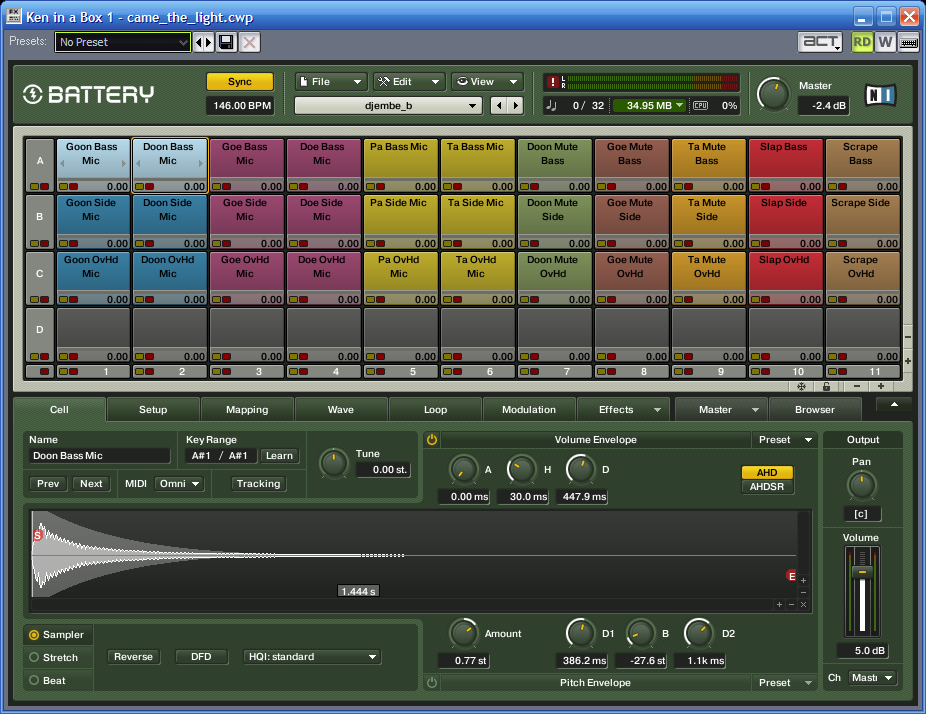The width and height of the screenshot is (926, 714).
Task: Select column 5 header
Action: pyautogui.click(x=401, y=371)
